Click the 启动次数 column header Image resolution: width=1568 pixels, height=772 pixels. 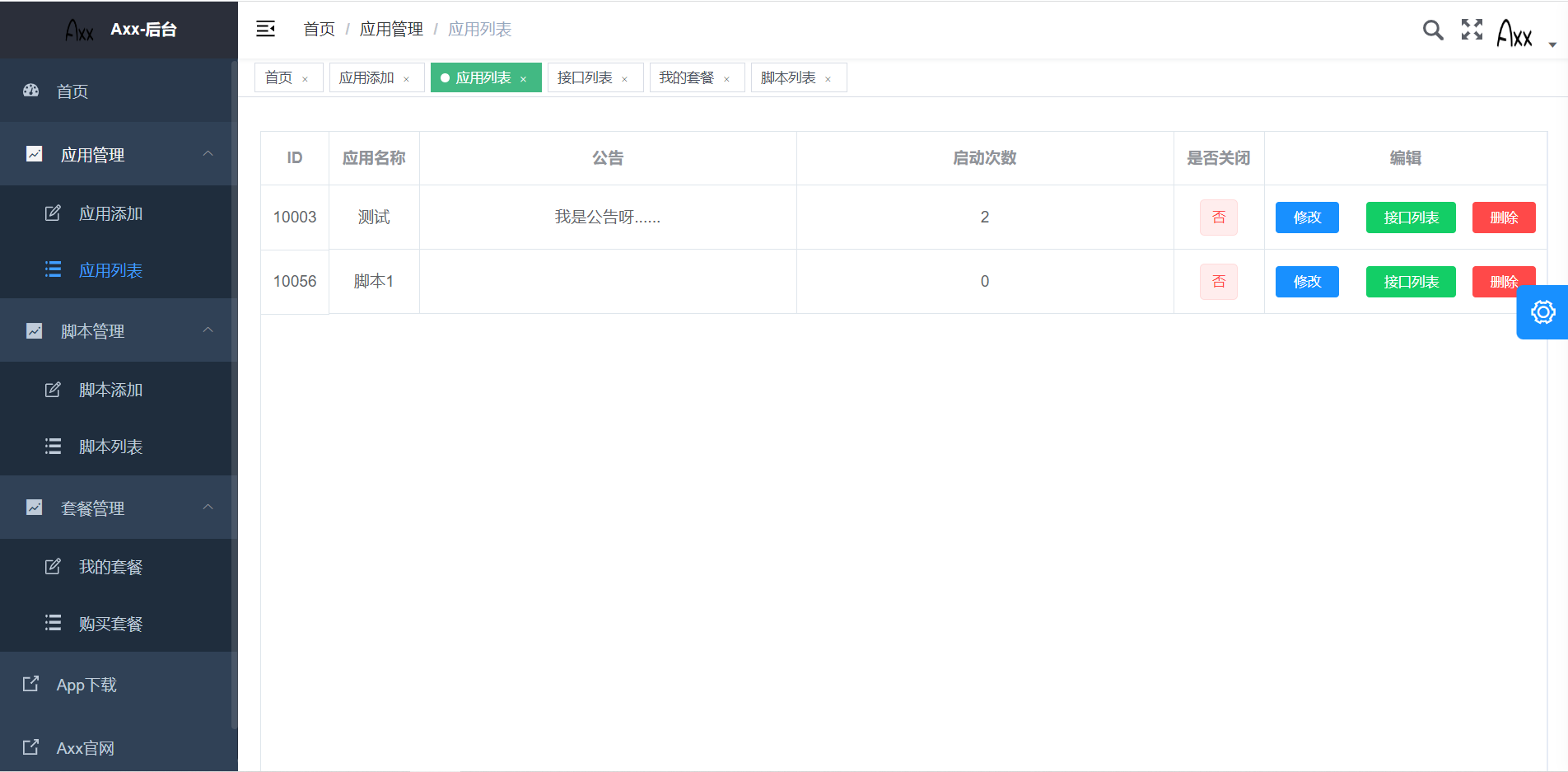[x=985, y=157]
